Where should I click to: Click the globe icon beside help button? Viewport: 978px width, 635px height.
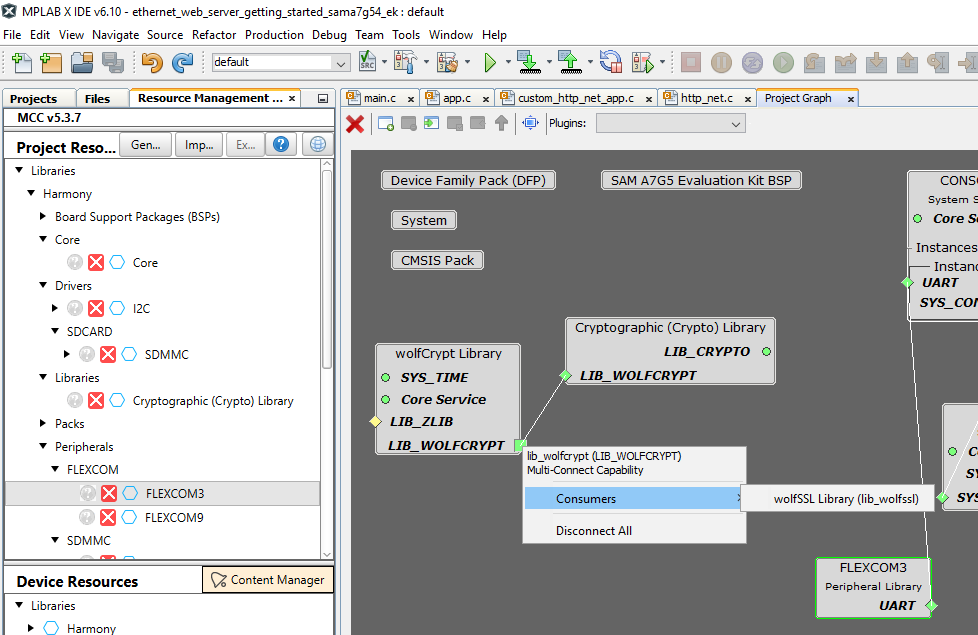point(317,145)
